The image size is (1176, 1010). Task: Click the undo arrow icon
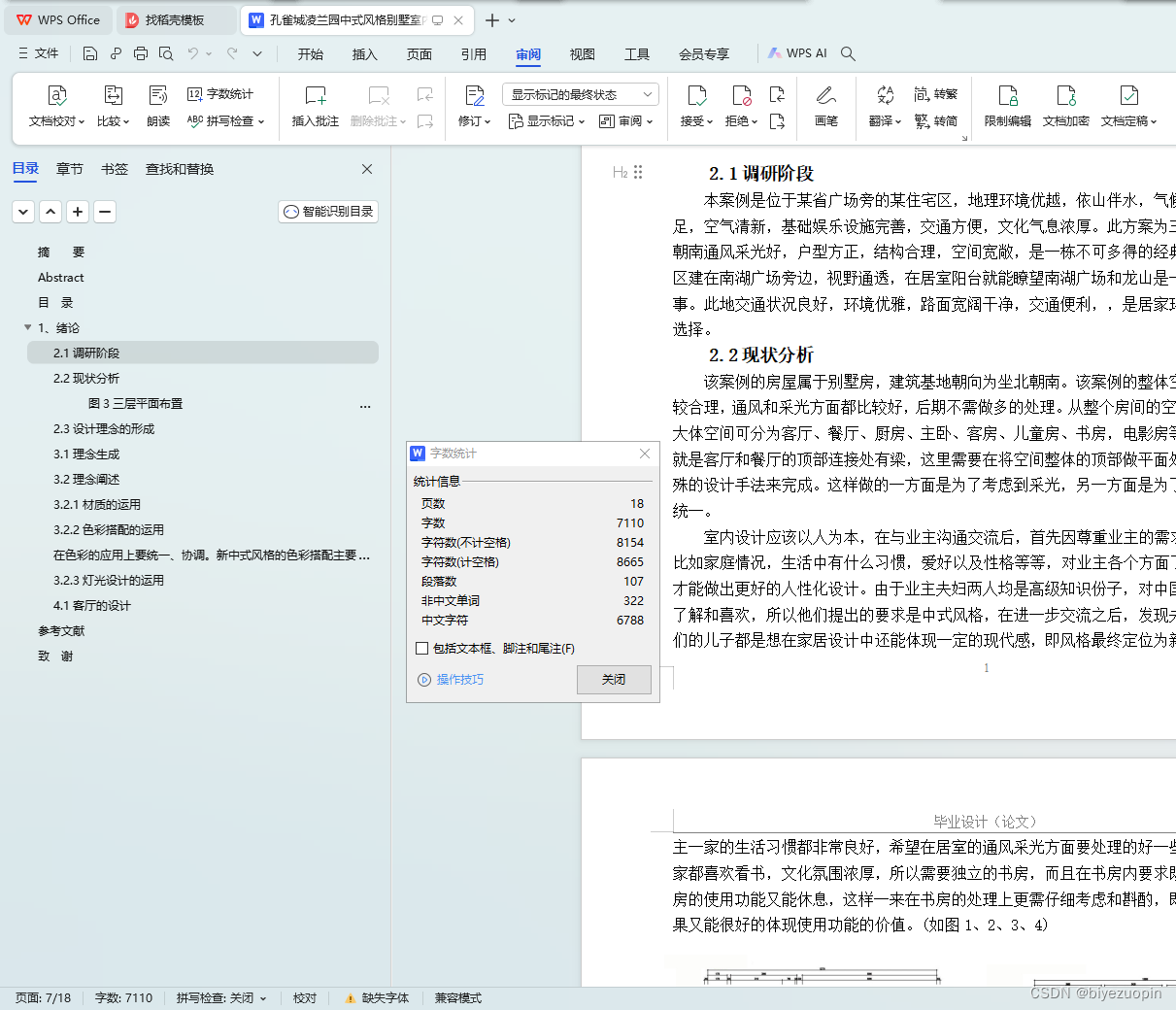[x=193, y=53]
